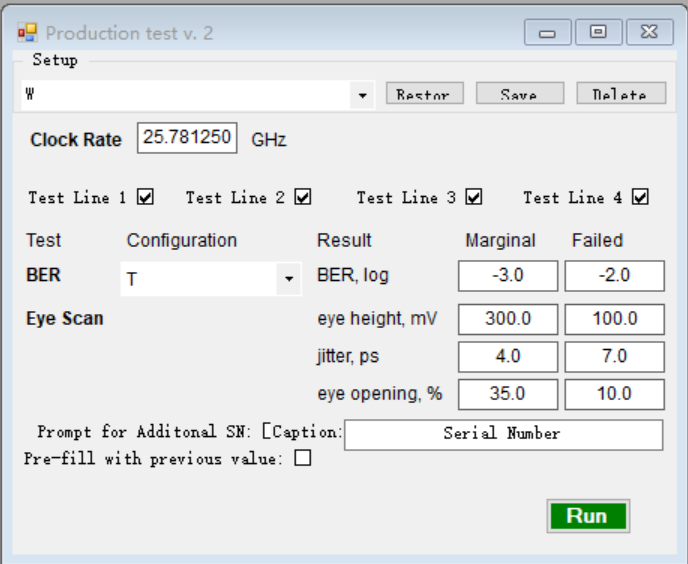Check Pre-fill with previous value box
The image size is (688, 564).
coord(302,459)
